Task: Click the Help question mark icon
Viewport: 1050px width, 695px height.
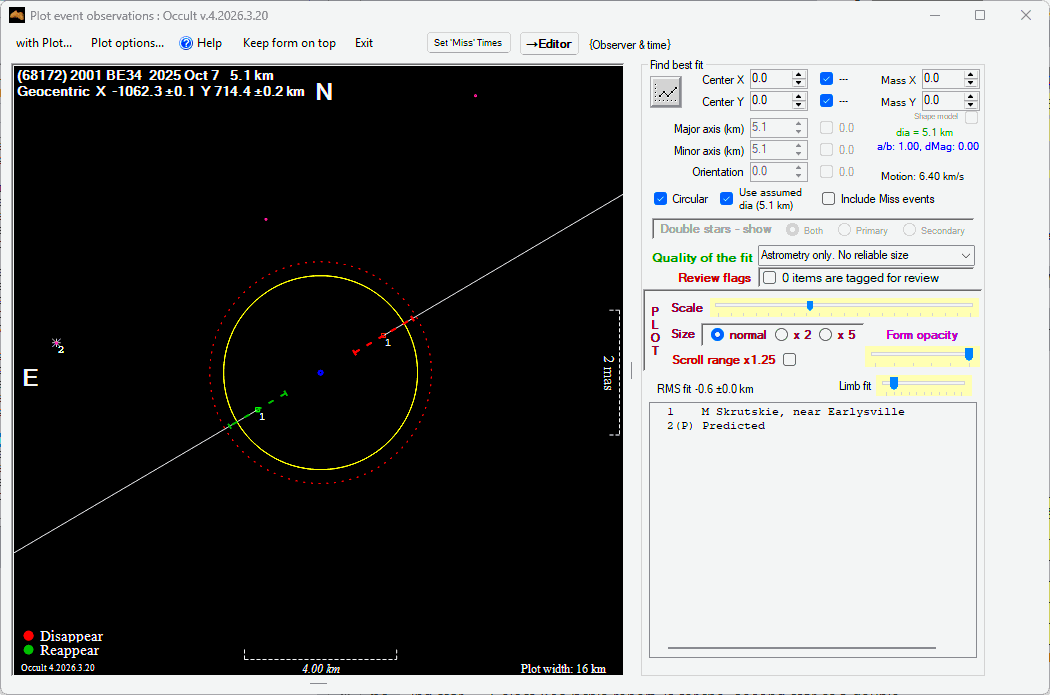Action: (186, 43)
